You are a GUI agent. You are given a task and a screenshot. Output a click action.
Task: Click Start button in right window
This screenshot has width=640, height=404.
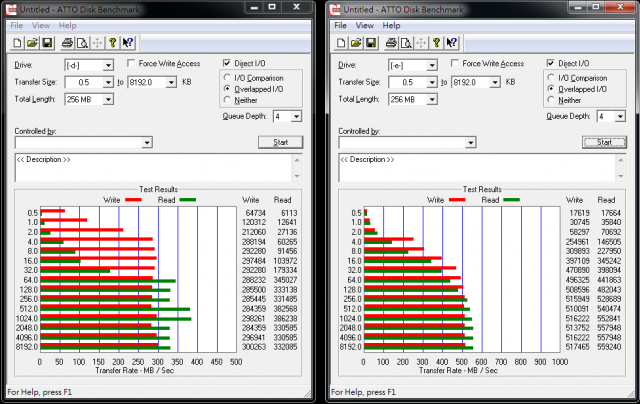[604, 142]
